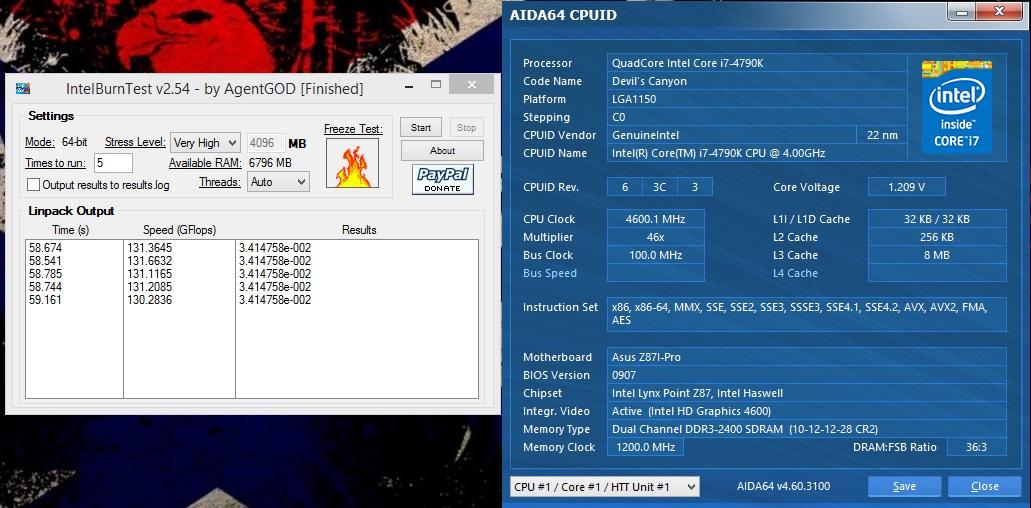1031x508 pixels.
Task: Click the CPU Clock 4600.1 MHz value
Action: pos(656,219)
